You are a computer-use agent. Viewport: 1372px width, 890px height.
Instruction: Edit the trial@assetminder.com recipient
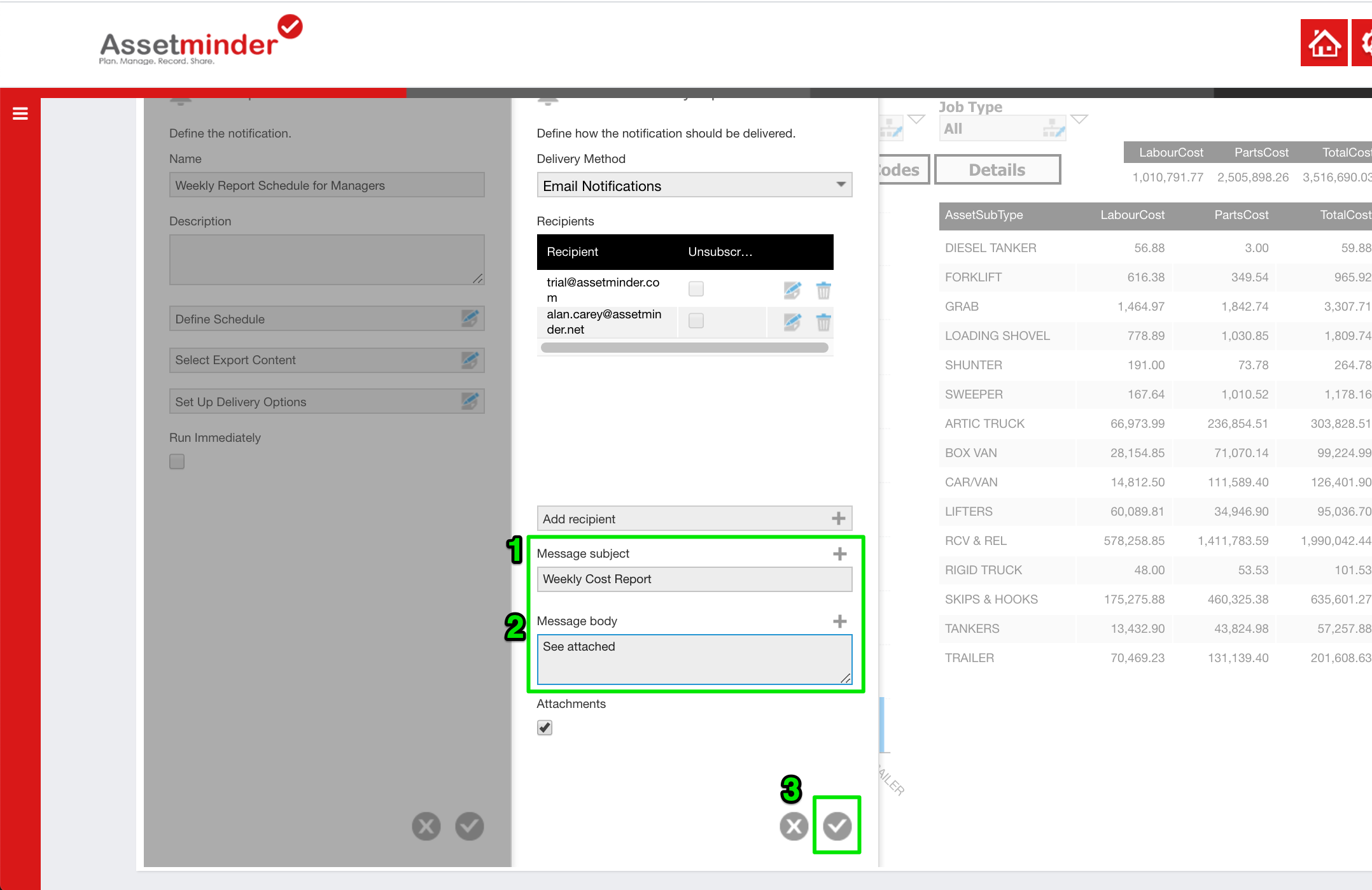[x=792, y=290]
